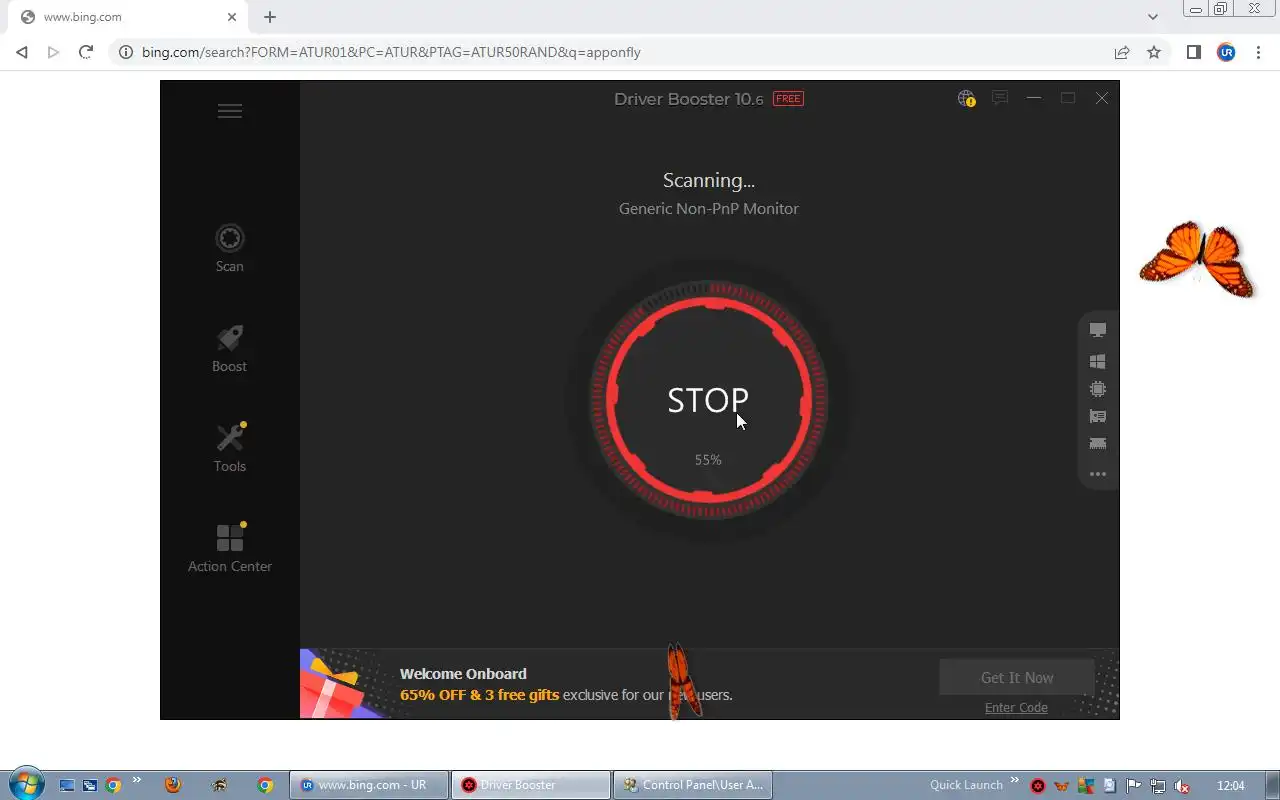Share this page from address bar

point(1122,52)
